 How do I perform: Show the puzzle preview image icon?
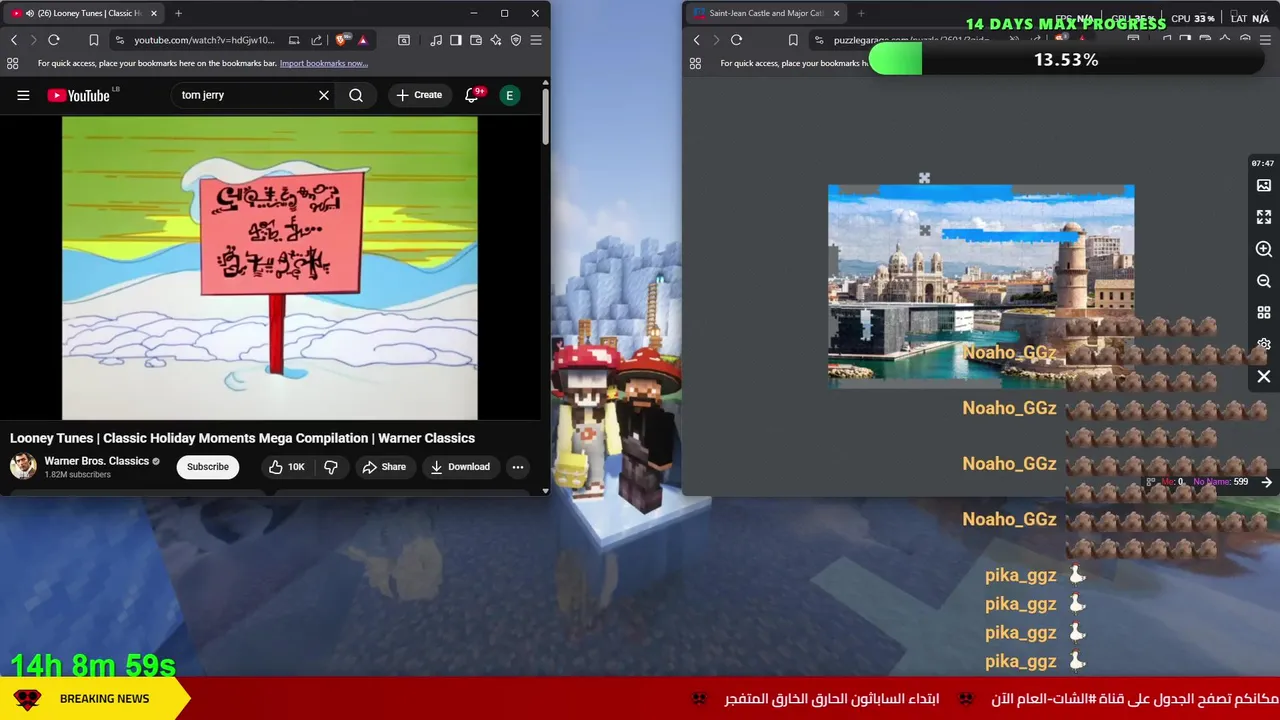[x=1264, y=185]
